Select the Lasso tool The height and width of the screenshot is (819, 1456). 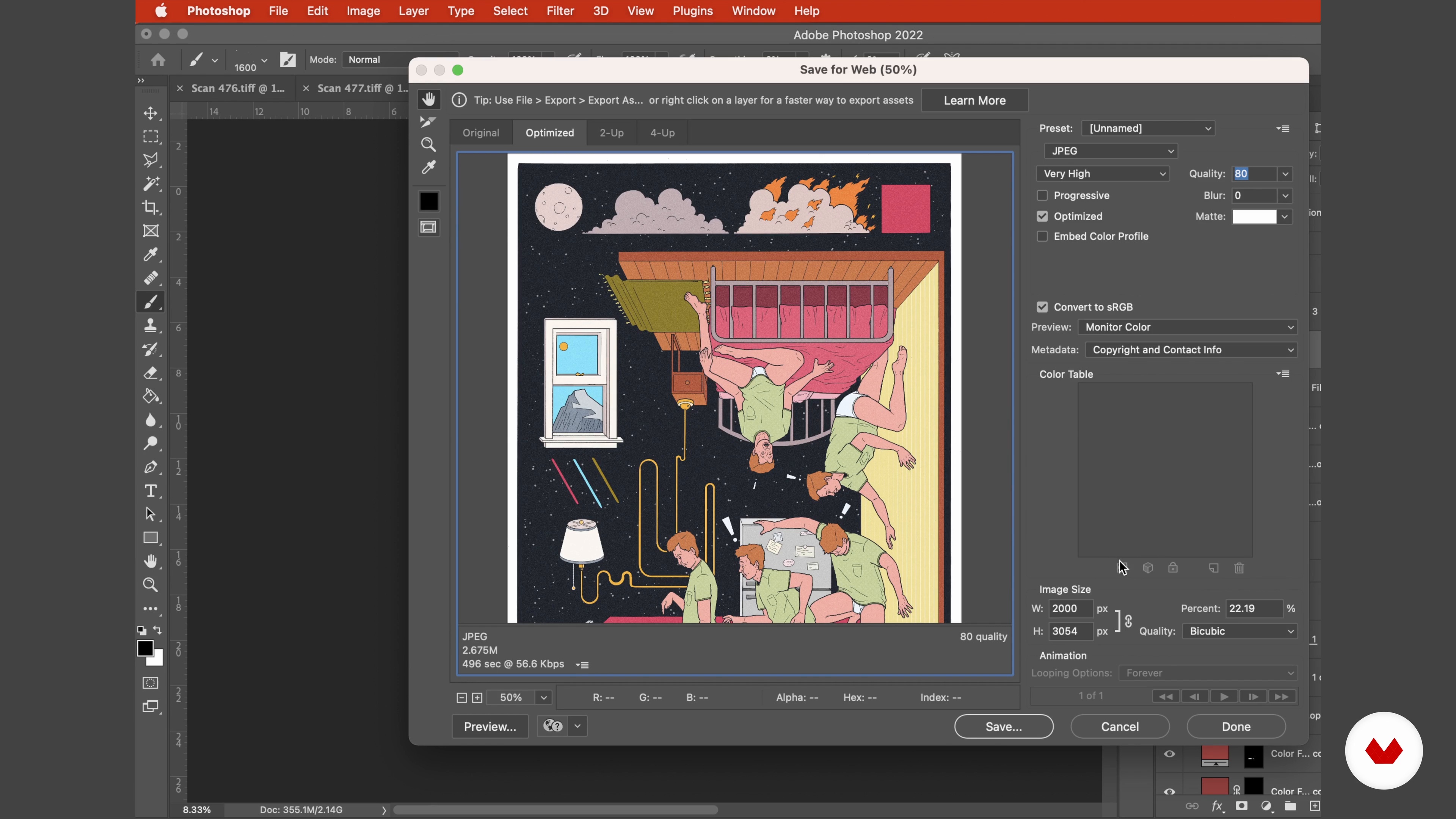pos(151,160)
